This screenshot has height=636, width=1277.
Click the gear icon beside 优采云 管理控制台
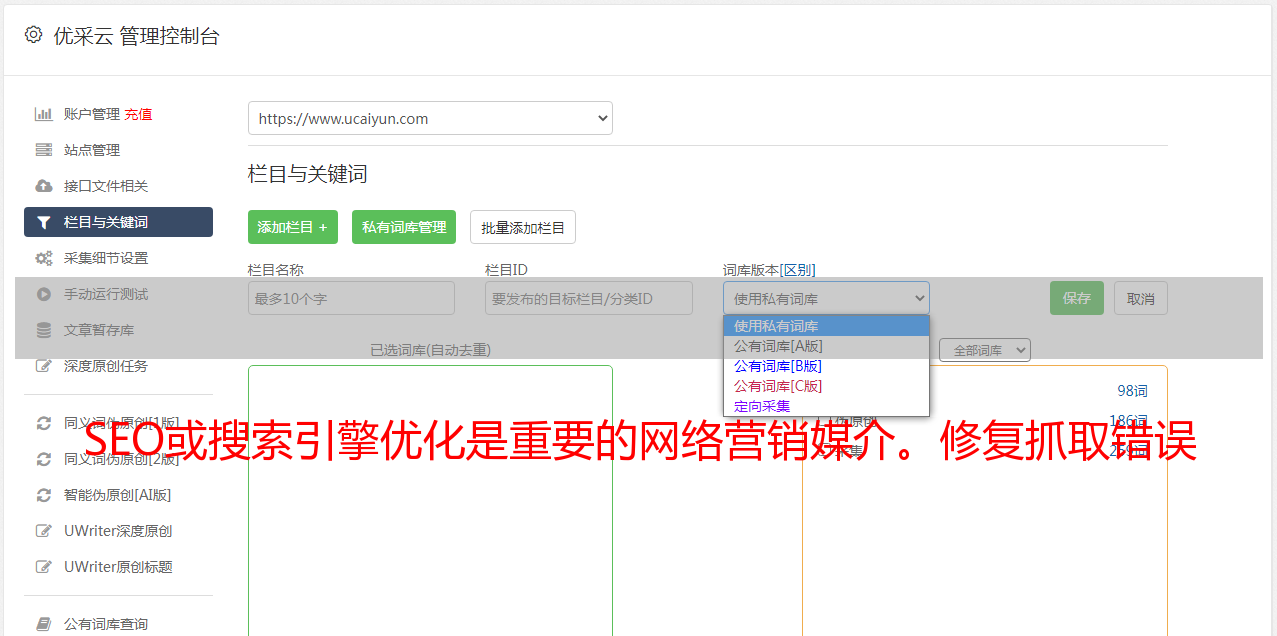(33, 35)
